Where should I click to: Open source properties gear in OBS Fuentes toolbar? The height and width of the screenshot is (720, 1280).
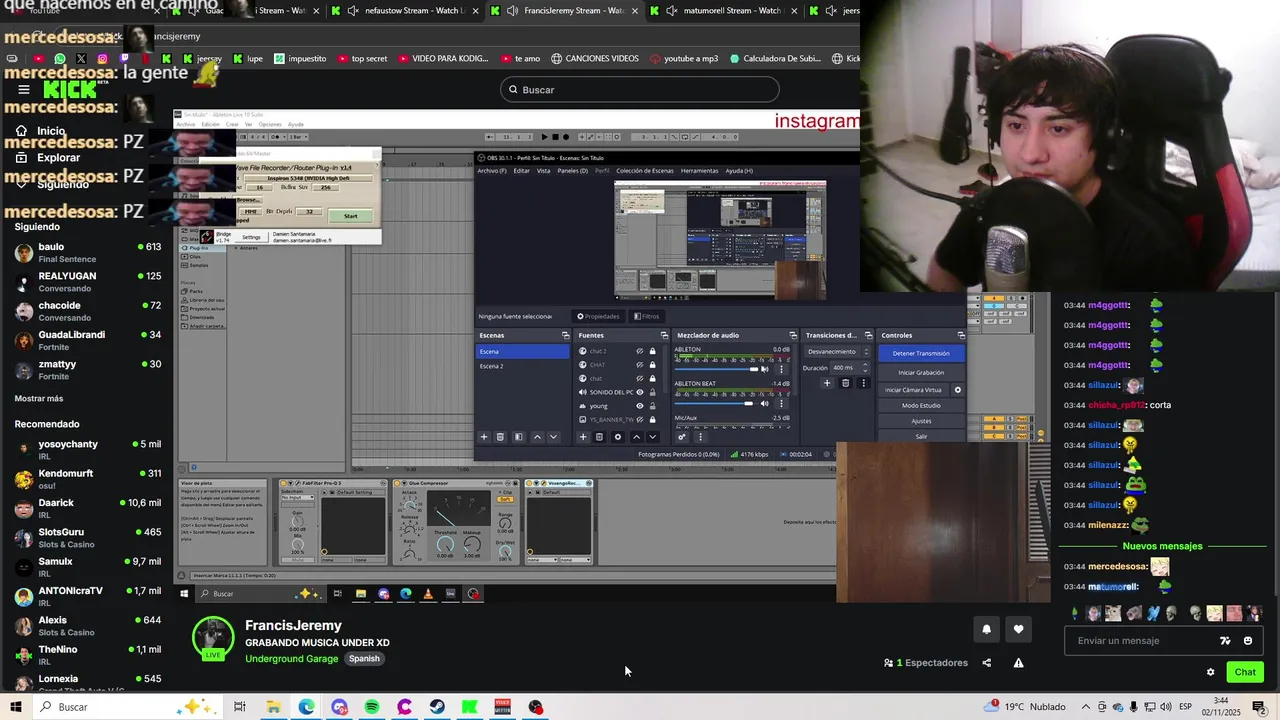617,437
